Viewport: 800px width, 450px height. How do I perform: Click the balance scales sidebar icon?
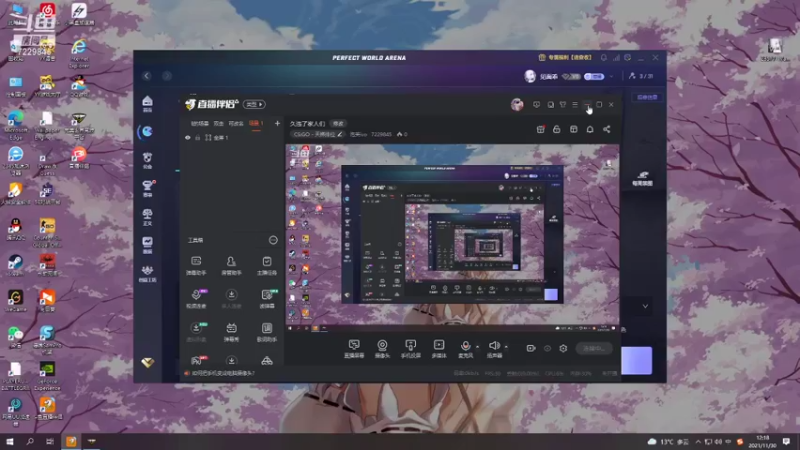click(x=147, y=216)
